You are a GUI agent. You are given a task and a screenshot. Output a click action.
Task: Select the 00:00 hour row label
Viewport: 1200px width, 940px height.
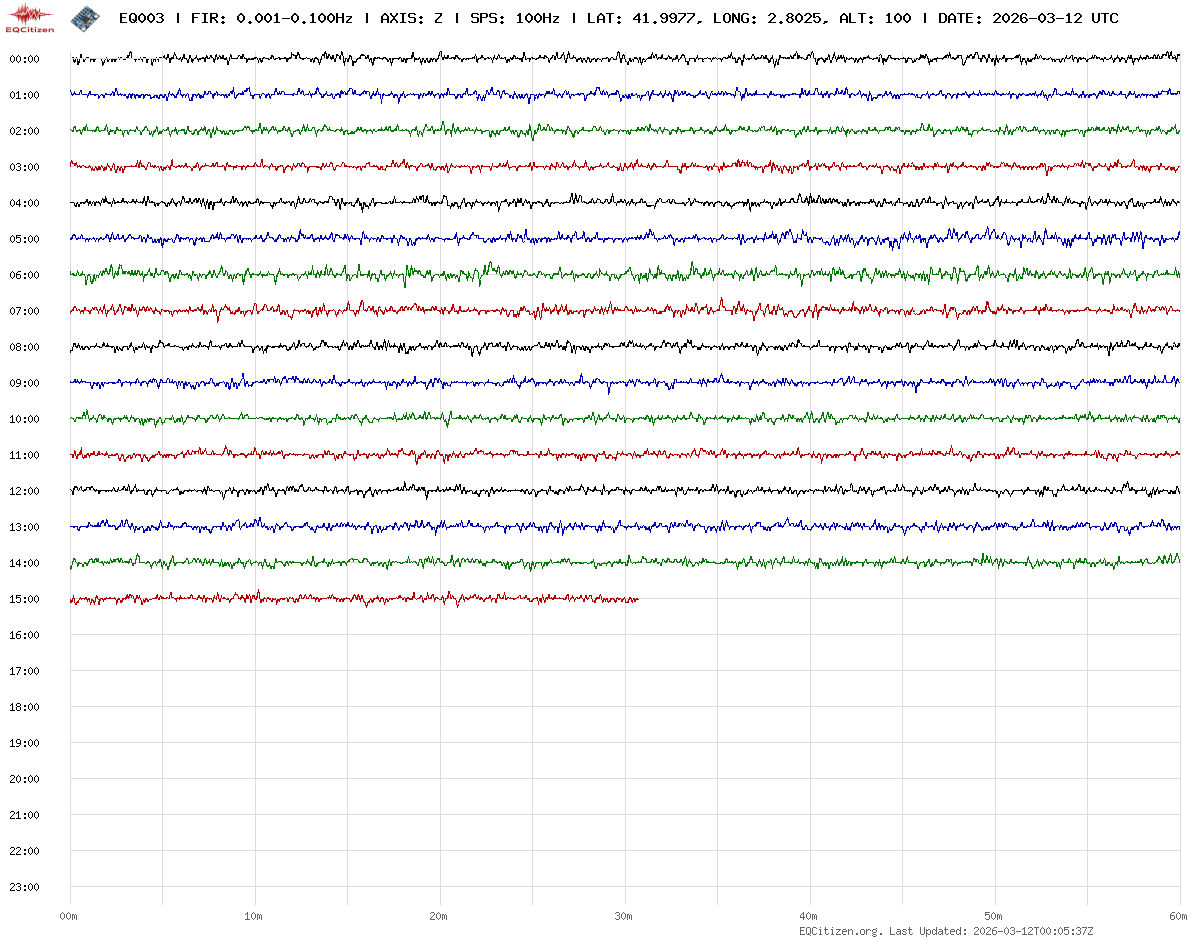24,59
